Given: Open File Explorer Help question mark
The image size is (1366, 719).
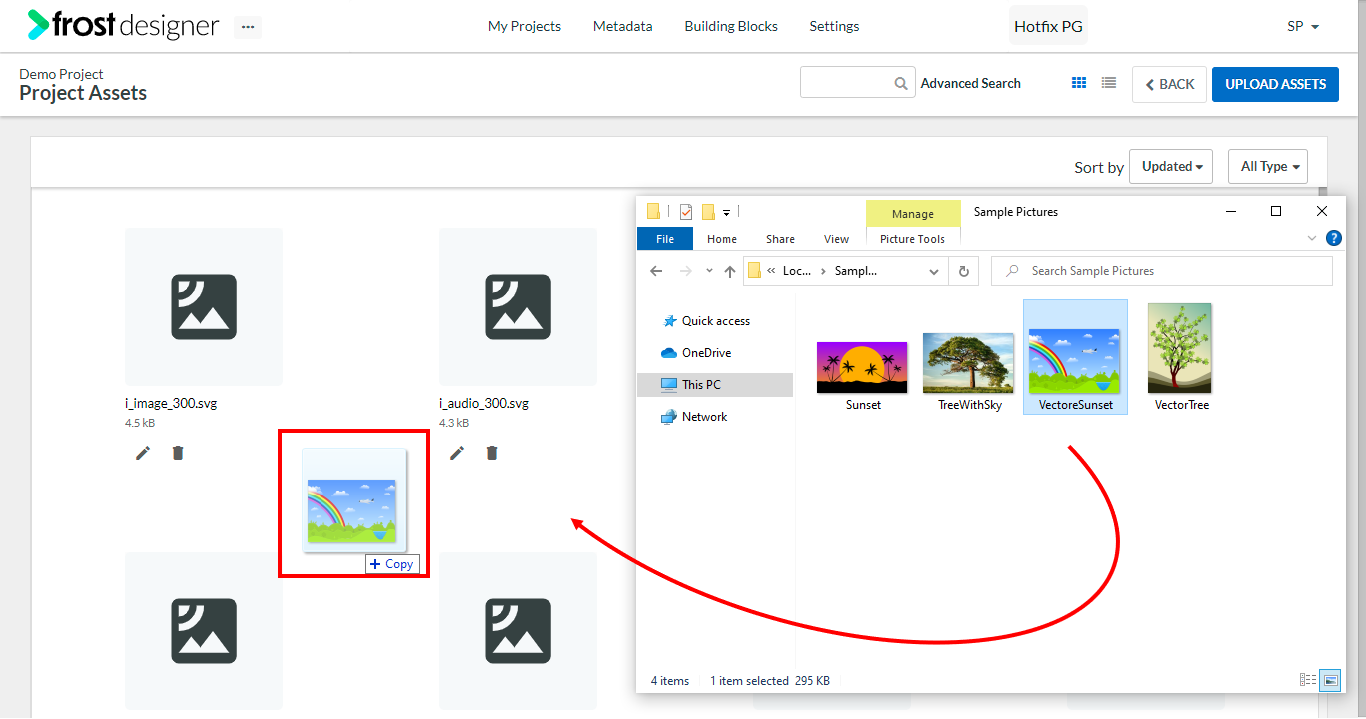Looking at the screenshot, I should (1334, 238).
